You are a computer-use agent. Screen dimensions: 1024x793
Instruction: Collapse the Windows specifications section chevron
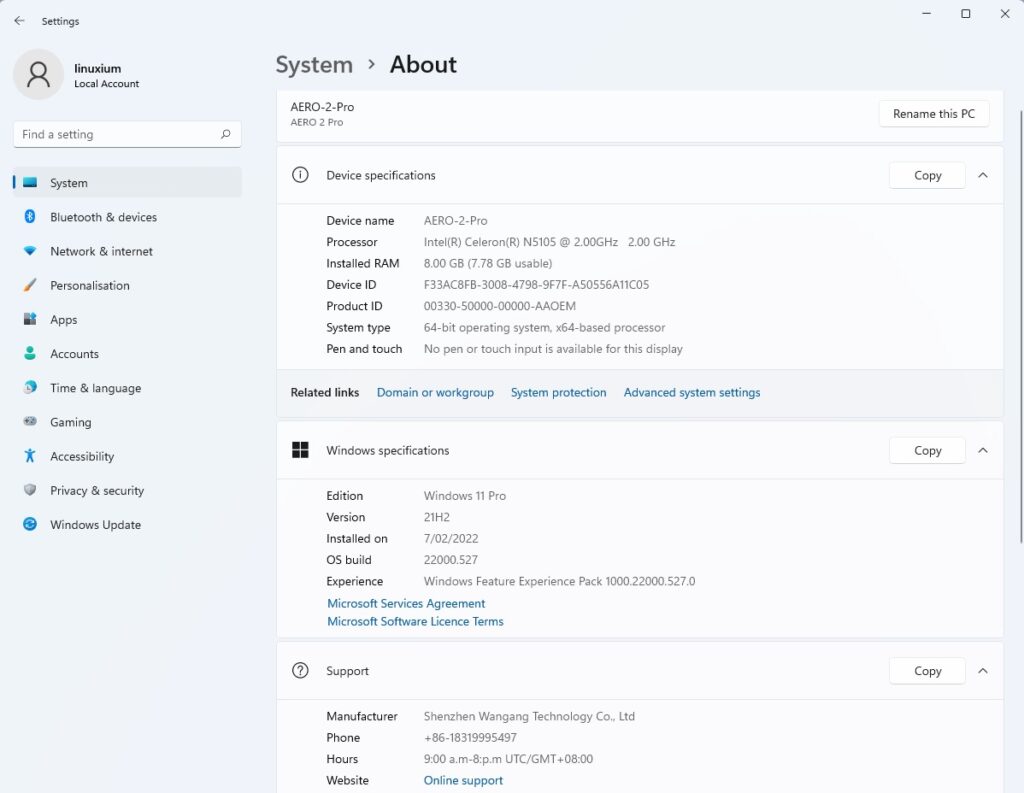[x=982, y=450]
